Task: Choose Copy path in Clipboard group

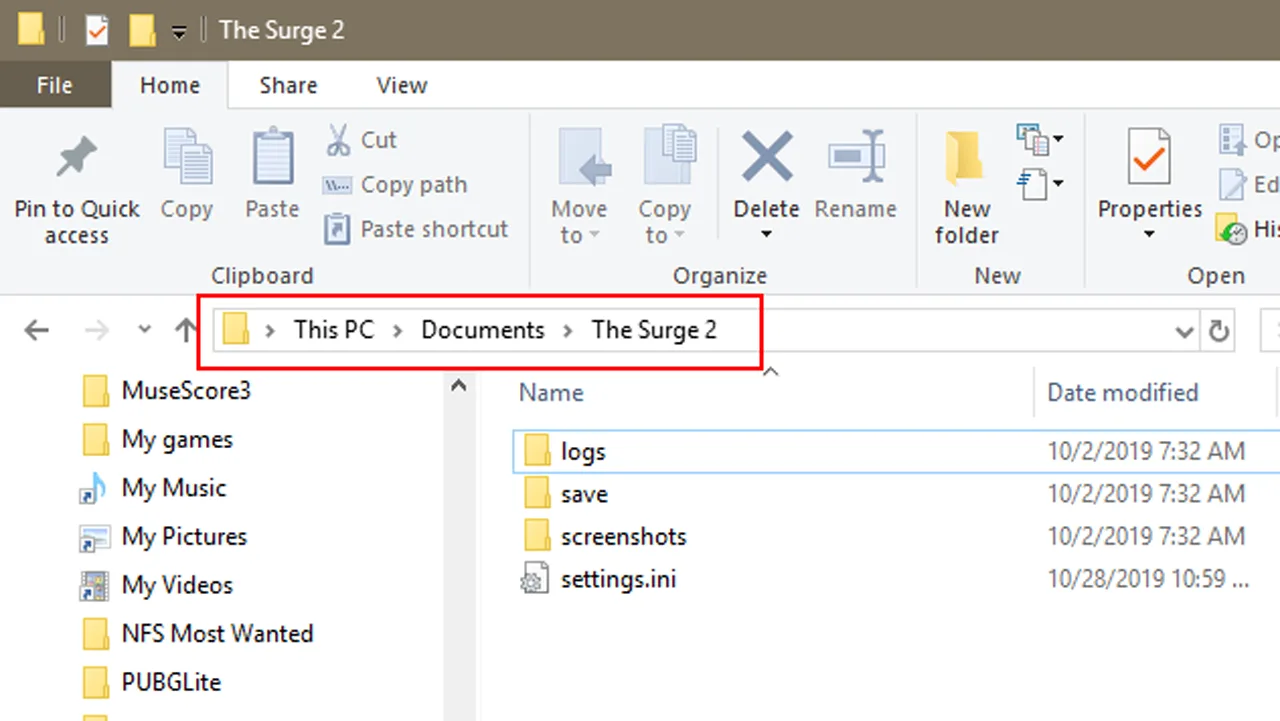Action: tap(395, 185)
